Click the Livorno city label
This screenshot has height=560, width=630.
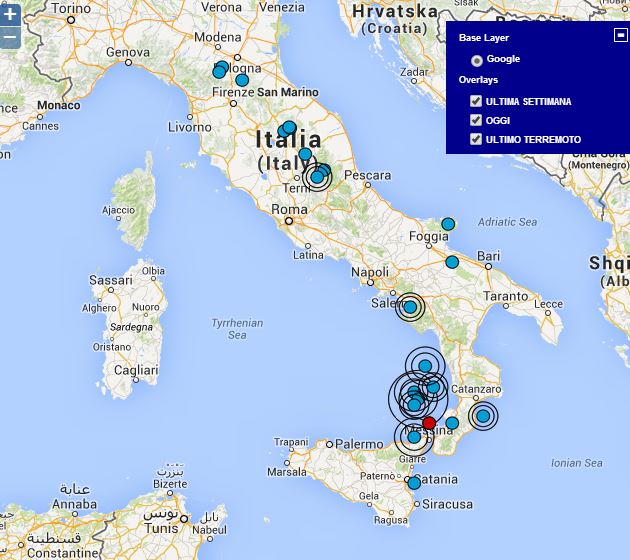pyautogui.click(x=190, y=127)
